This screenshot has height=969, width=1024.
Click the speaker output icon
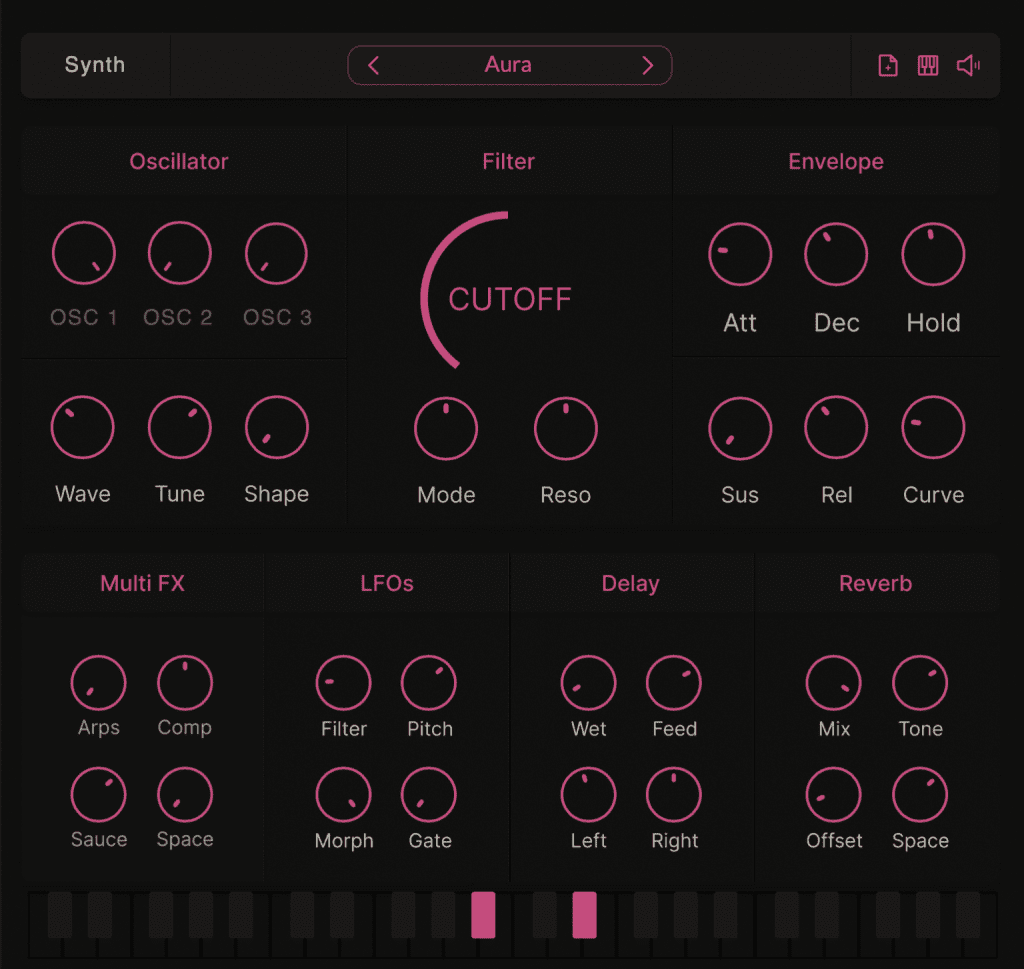click(967, 65)
